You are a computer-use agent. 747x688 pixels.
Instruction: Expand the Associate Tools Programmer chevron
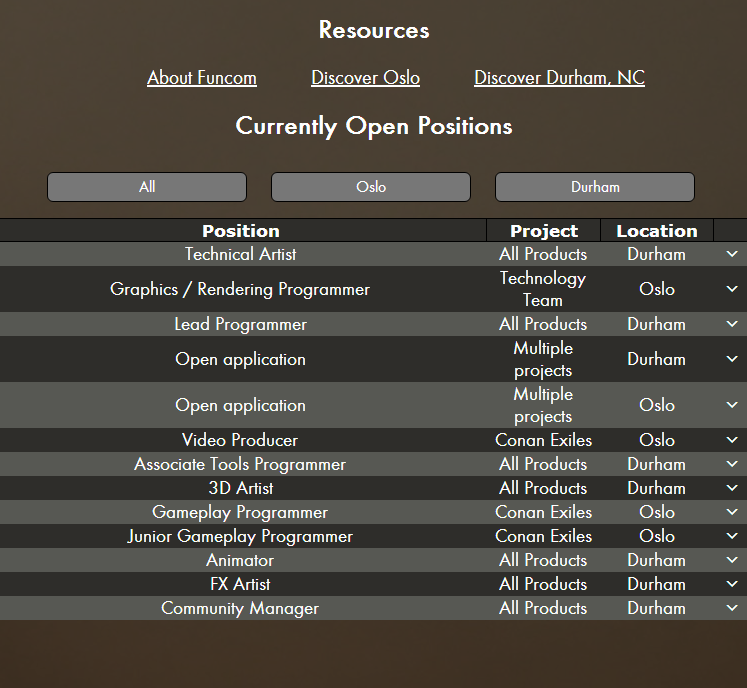(732, 464)
